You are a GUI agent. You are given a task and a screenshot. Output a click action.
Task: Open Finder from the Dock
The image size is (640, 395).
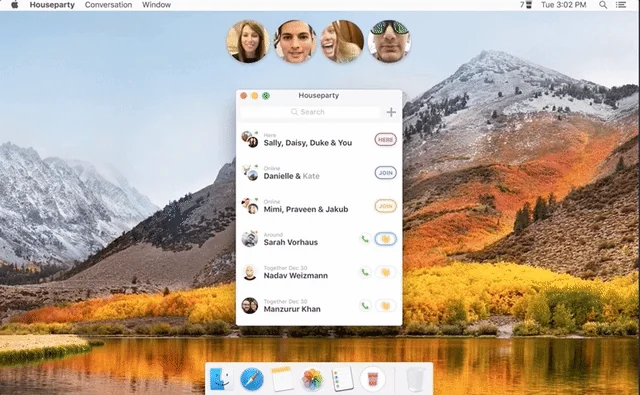point(221,379)
